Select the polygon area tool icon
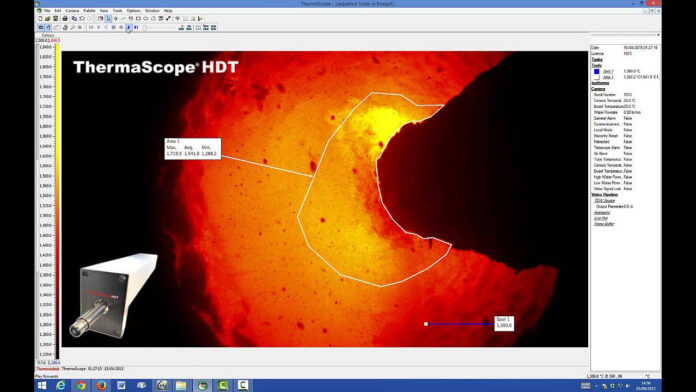This screenshot has height=392, width=696. 153,19
